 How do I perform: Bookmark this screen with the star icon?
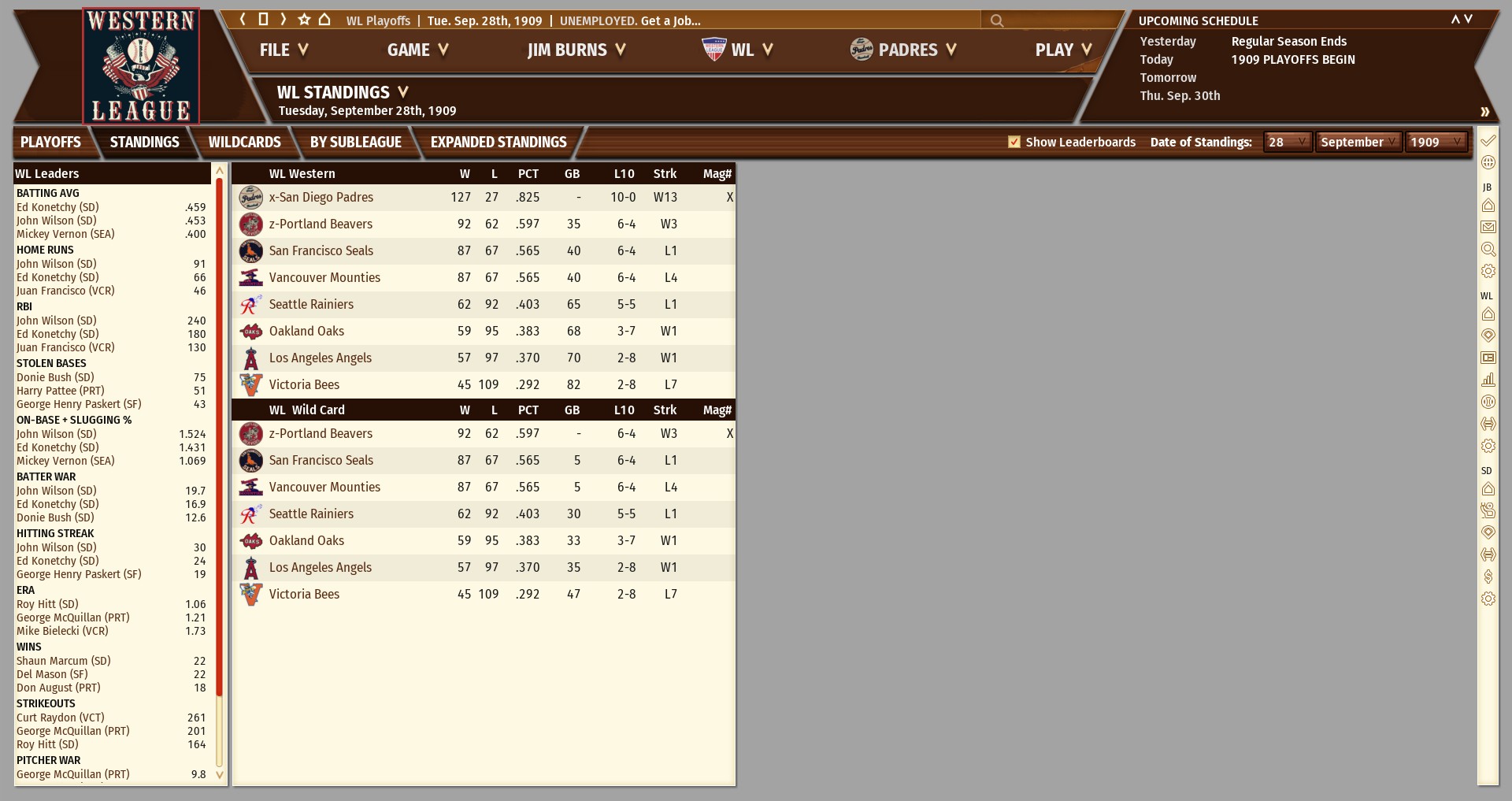click(x=304, y=20)
